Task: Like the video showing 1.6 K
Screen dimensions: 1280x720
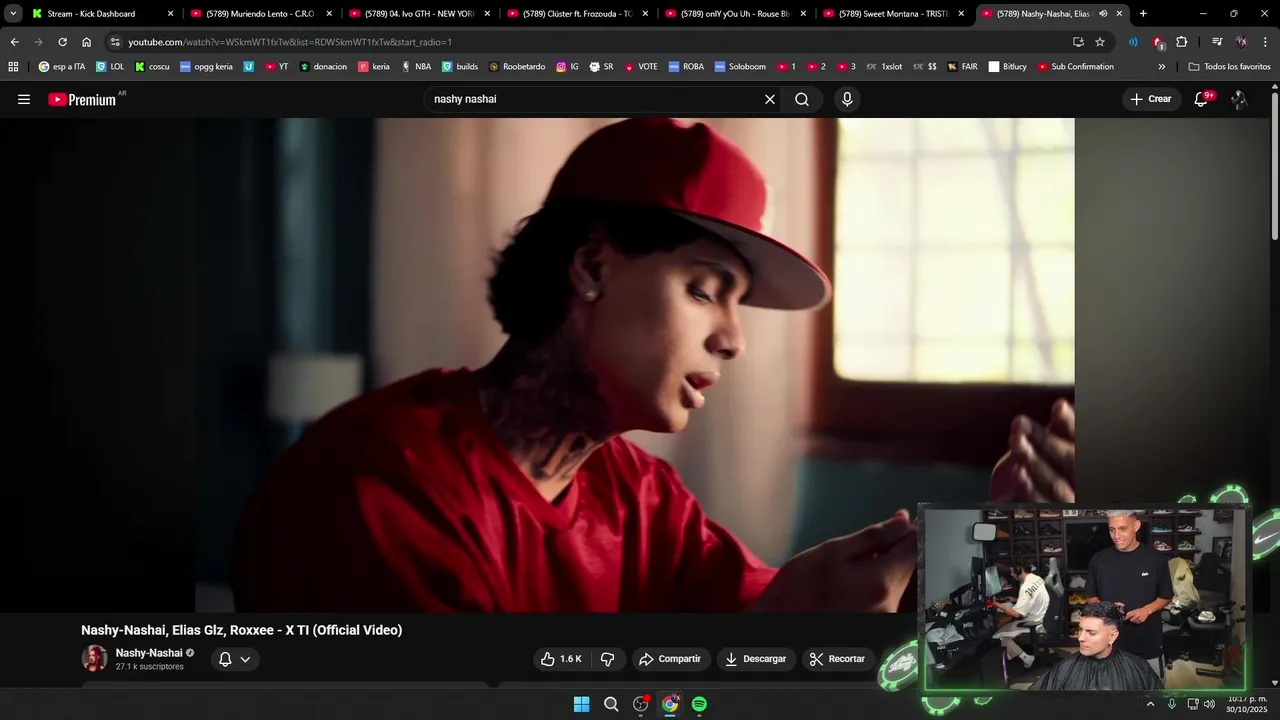Action: click(x=561, y=659)
